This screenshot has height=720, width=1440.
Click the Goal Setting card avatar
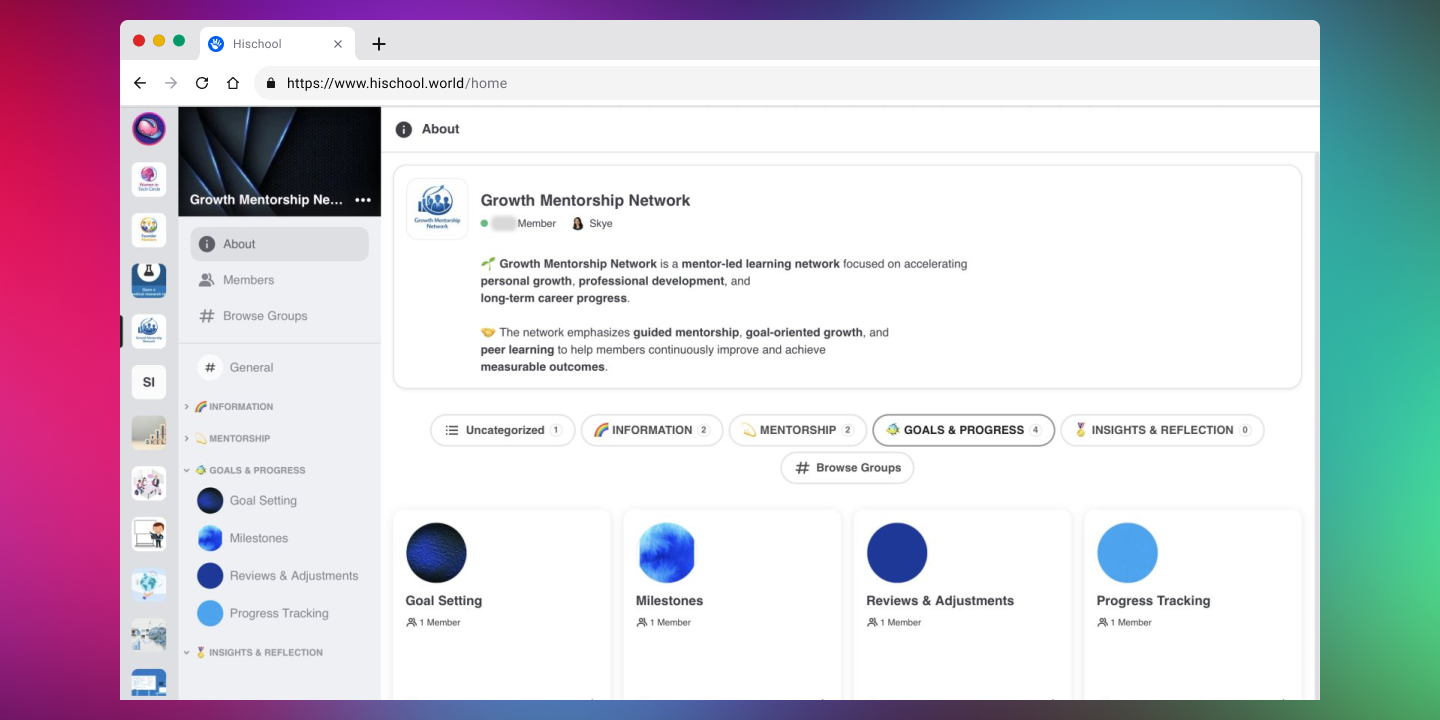pyautogui.click(x=436, y=553)
